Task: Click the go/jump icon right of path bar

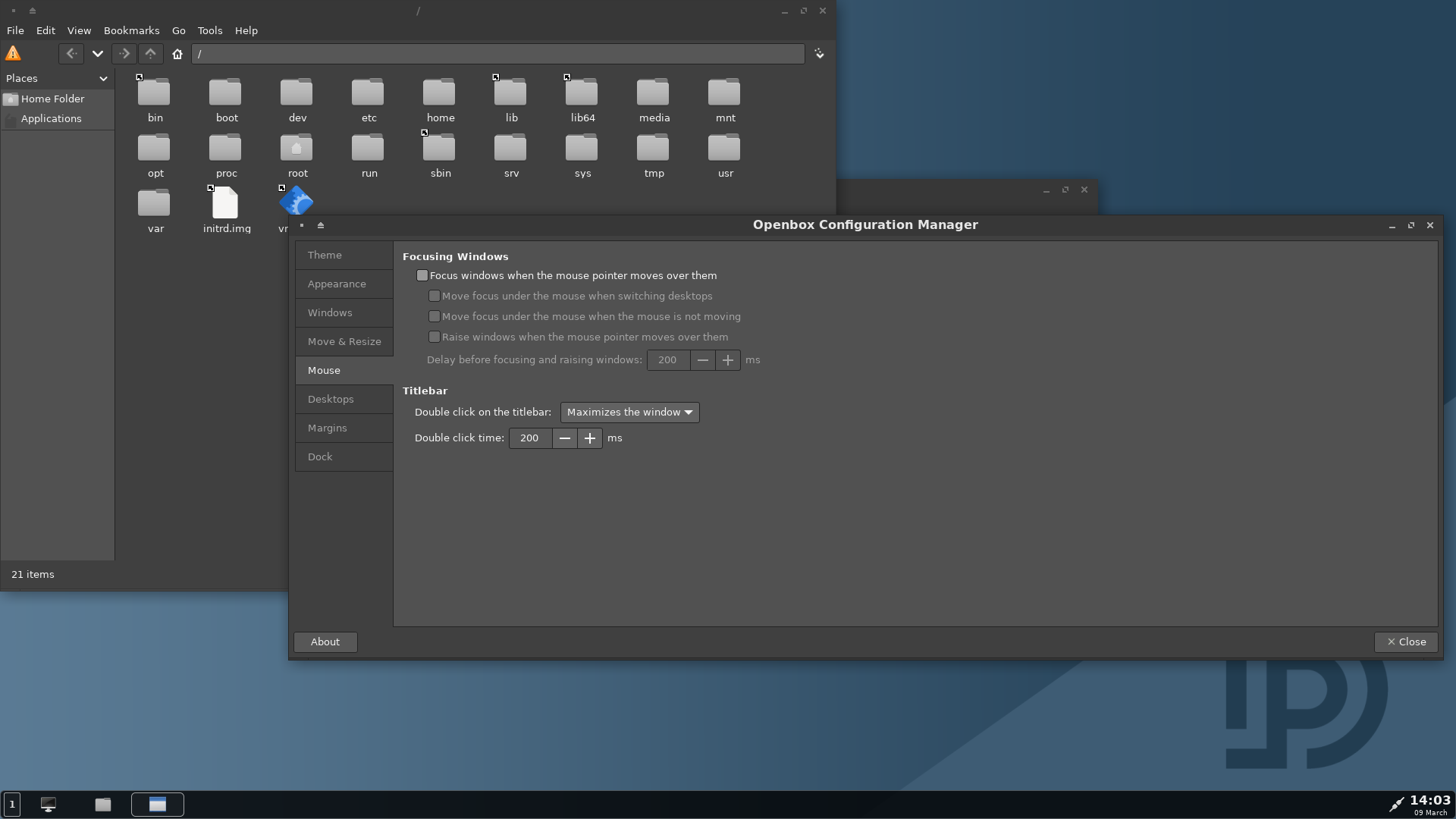Action: [x=819, y=54]
